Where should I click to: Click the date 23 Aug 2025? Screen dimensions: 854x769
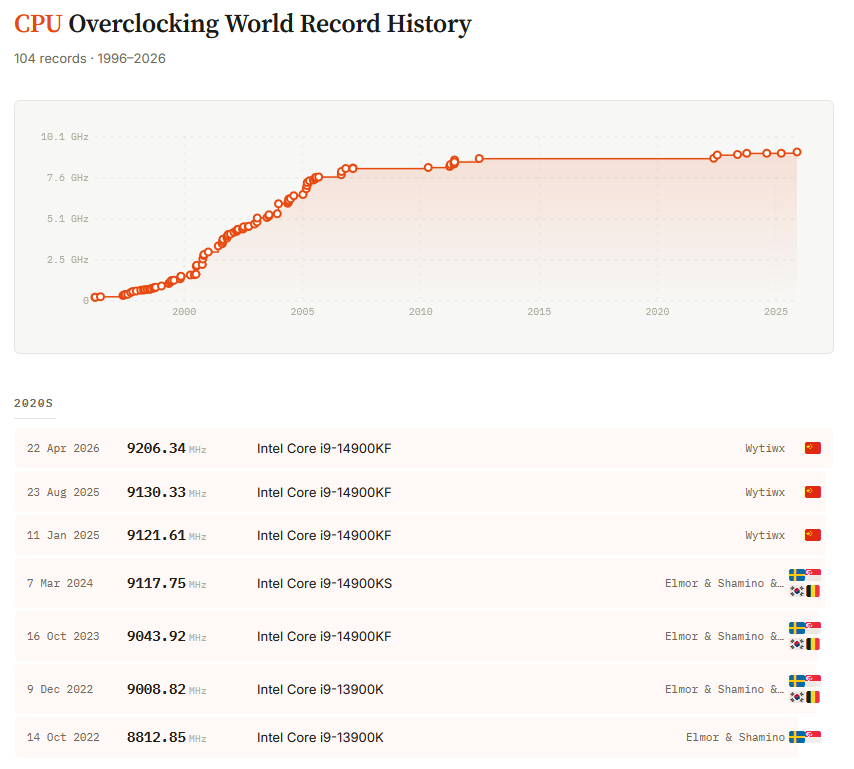(63, 492)
